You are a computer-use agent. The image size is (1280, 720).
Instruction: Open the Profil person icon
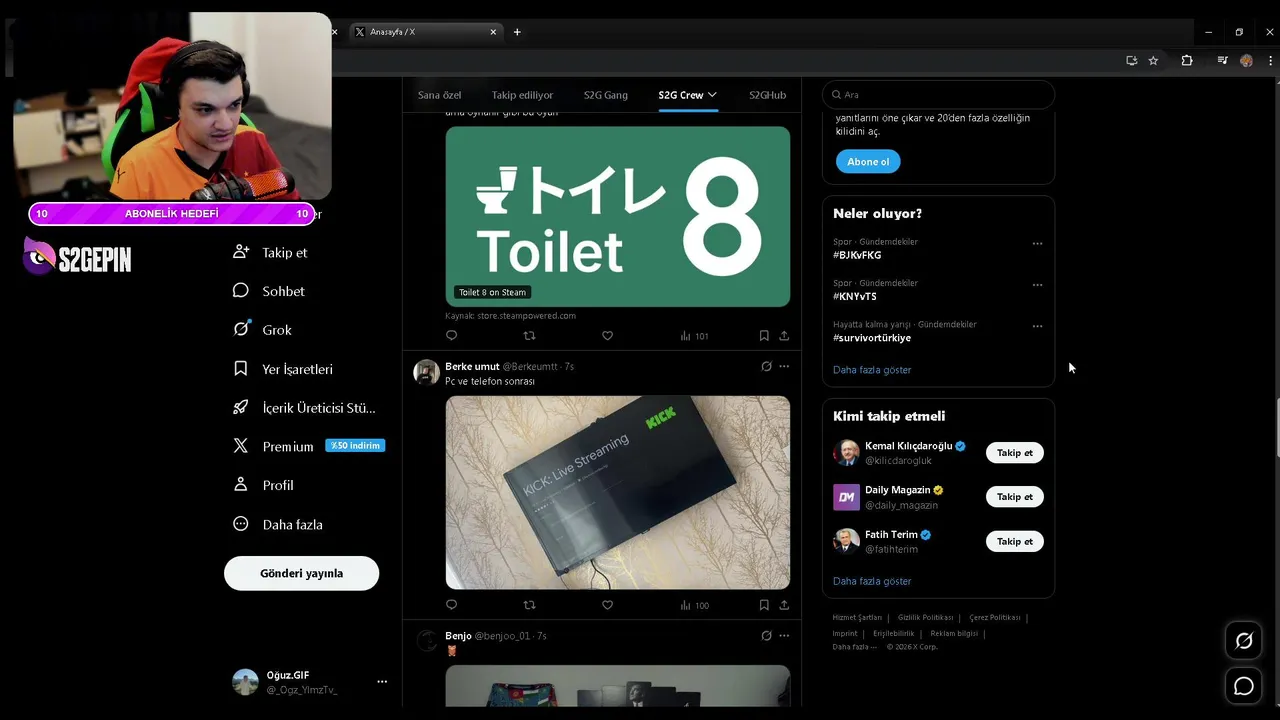(240, 484)
